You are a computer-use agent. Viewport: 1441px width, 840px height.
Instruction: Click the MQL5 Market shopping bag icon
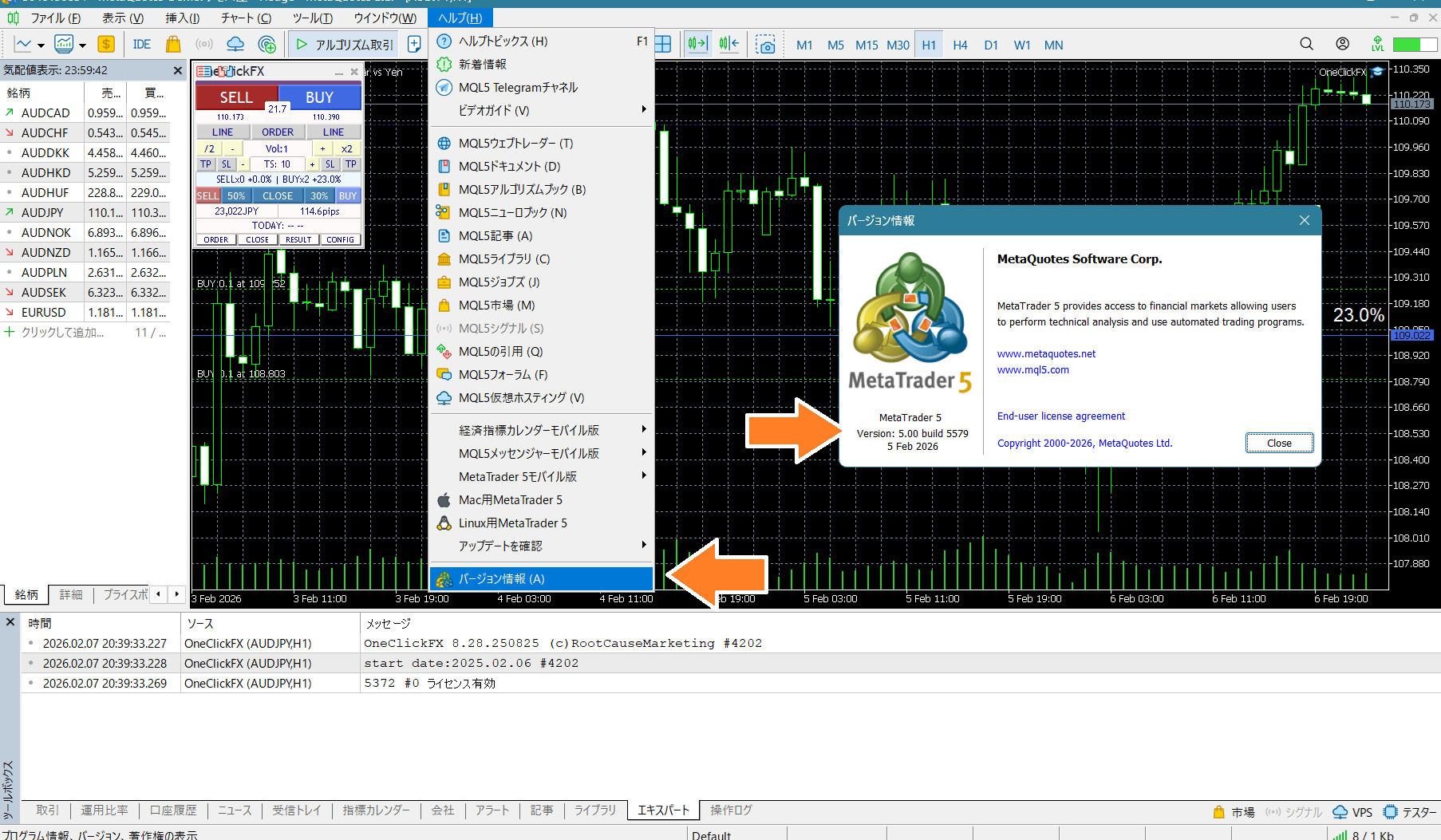point(173,45)
